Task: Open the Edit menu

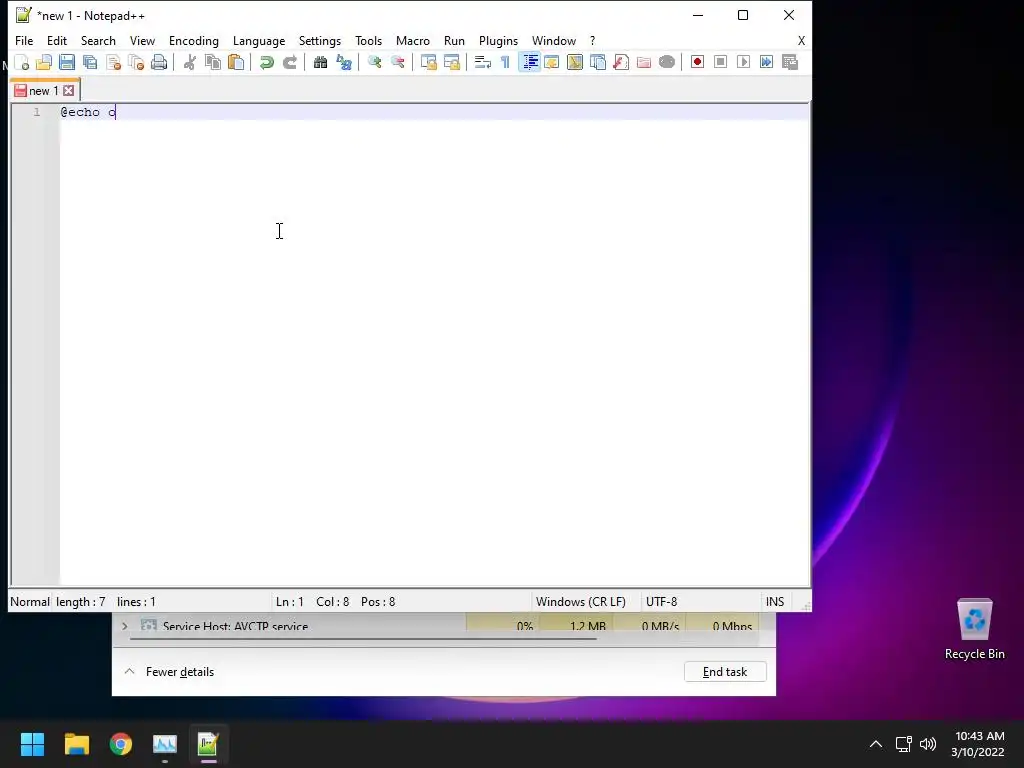Action: pos(57,40)
